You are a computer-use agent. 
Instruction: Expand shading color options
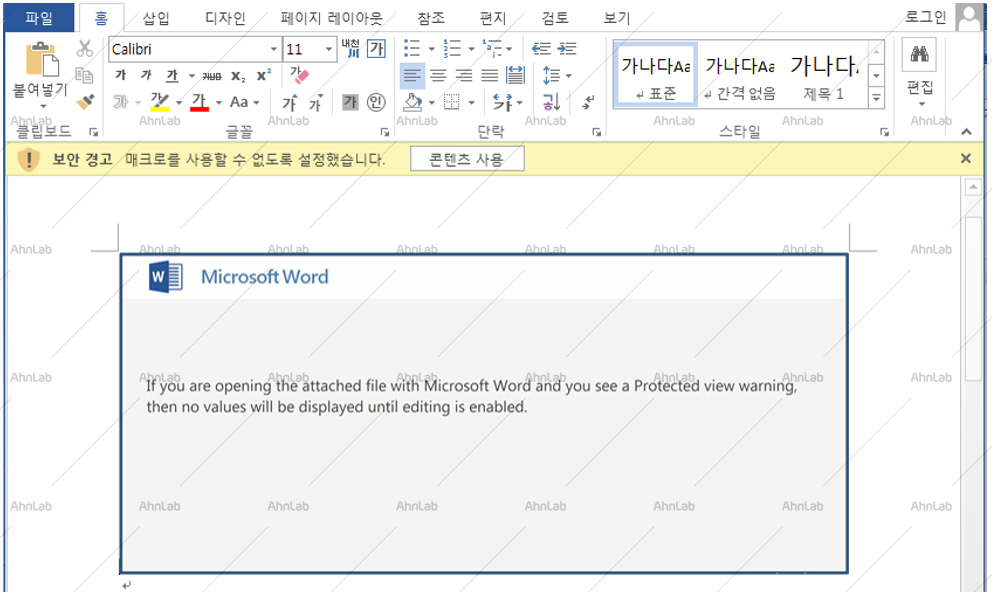point(431,102)
